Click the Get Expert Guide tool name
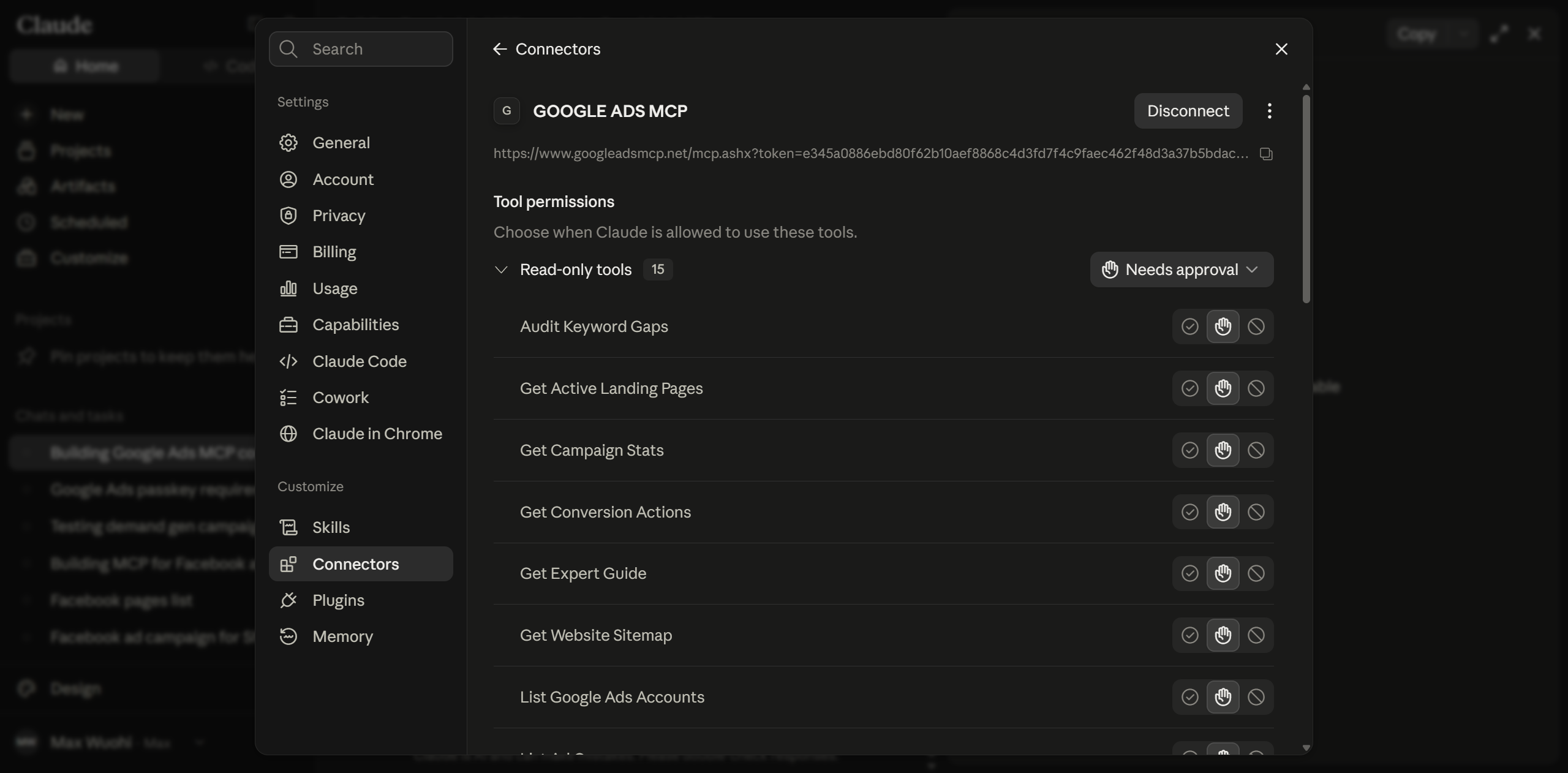 [x=583, y=573]
